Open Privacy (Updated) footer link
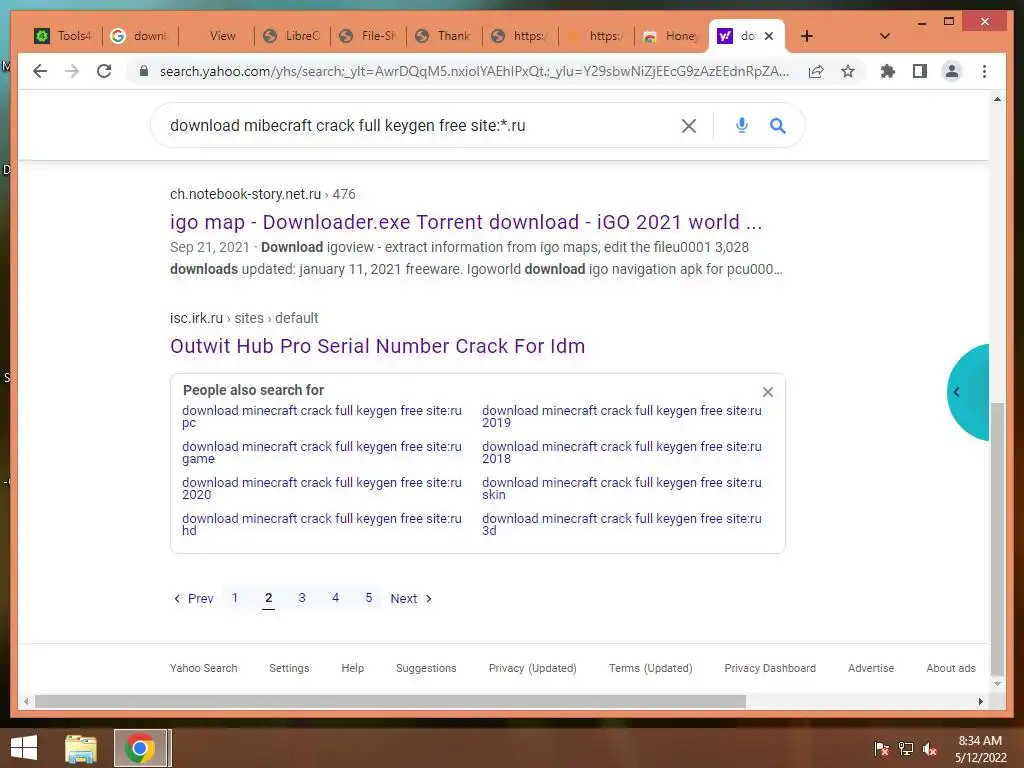This screenshot has width=1024, height=768. pyautogui.click(x=533, y=668)
